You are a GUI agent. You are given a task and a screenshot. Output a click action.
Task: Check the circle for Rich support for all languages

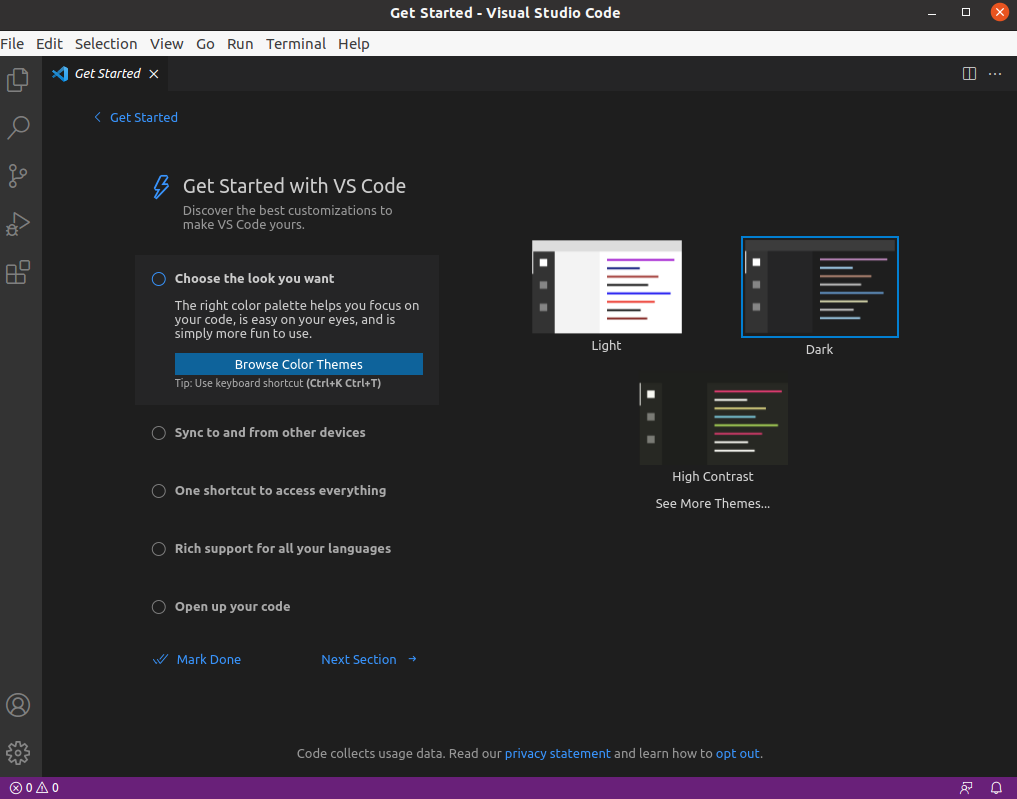pyautogui.click(x=159, y=549)
